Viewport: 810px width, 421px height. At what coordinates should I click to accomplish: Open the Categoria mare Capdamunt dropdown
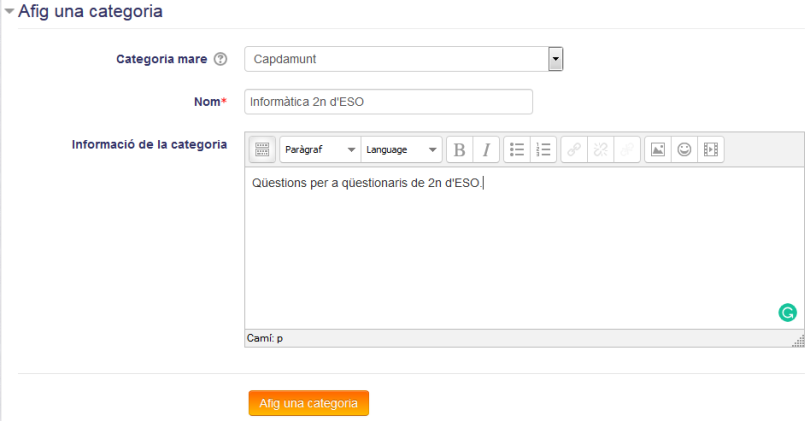click(x=403, y=59)
